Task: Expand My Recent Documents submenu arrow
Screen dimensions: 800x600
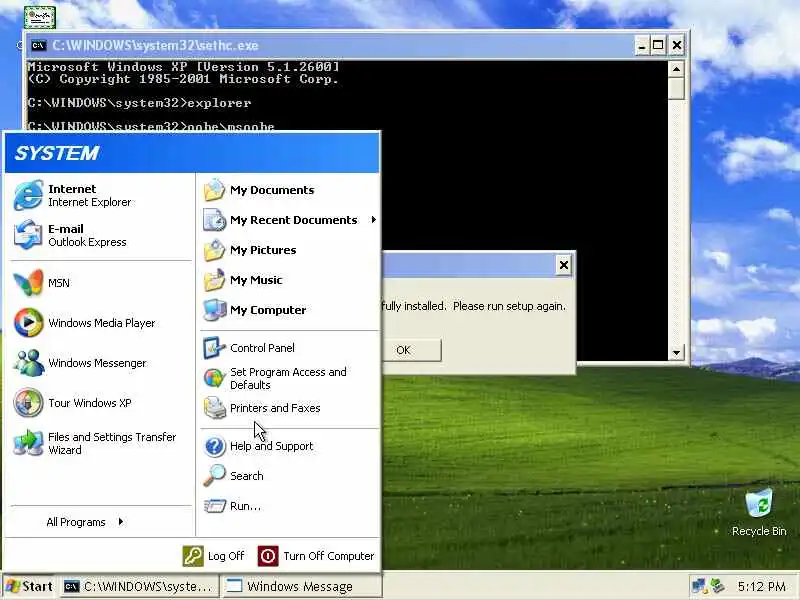Action: pyautogui.click(x=373, y=220)
